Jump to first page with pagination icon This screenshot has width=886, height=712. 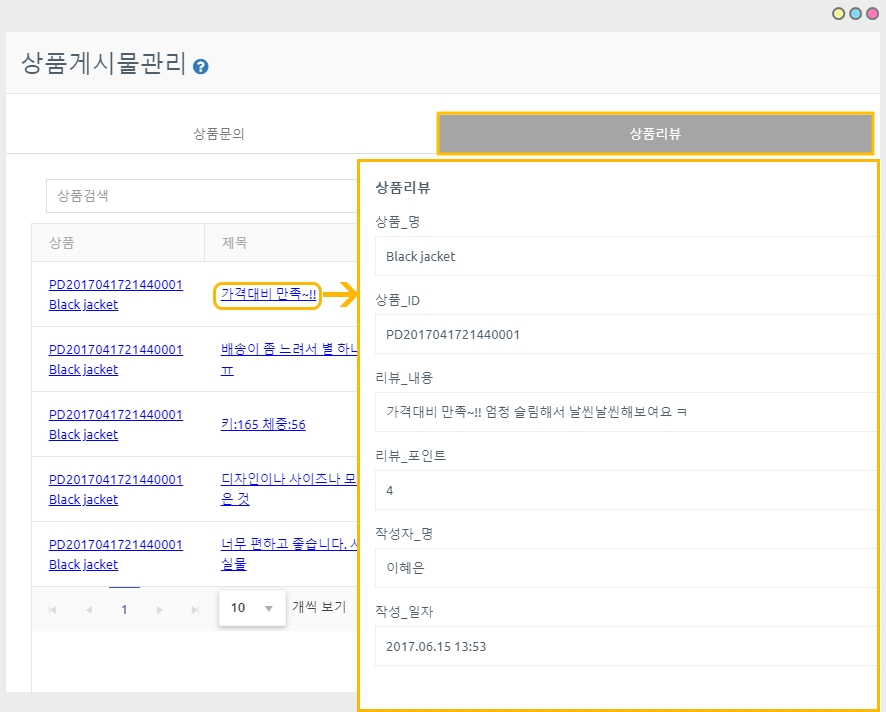coord(52,609)
